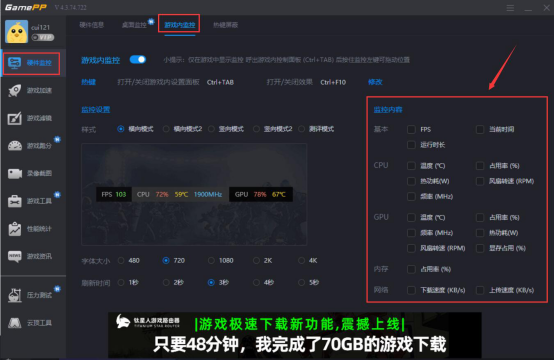Enable the FPS checkbox
Viewport: 554px width, 361px height.
pos(411,130)
